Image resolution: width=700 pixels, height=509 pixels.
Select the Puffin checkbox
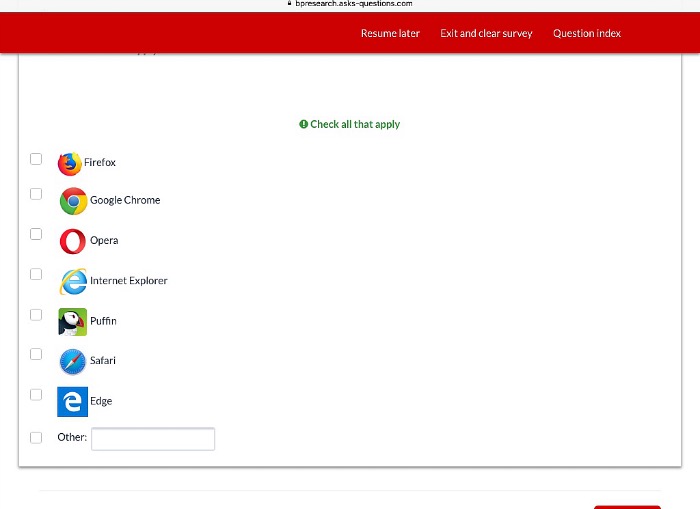tap(36, 315)
